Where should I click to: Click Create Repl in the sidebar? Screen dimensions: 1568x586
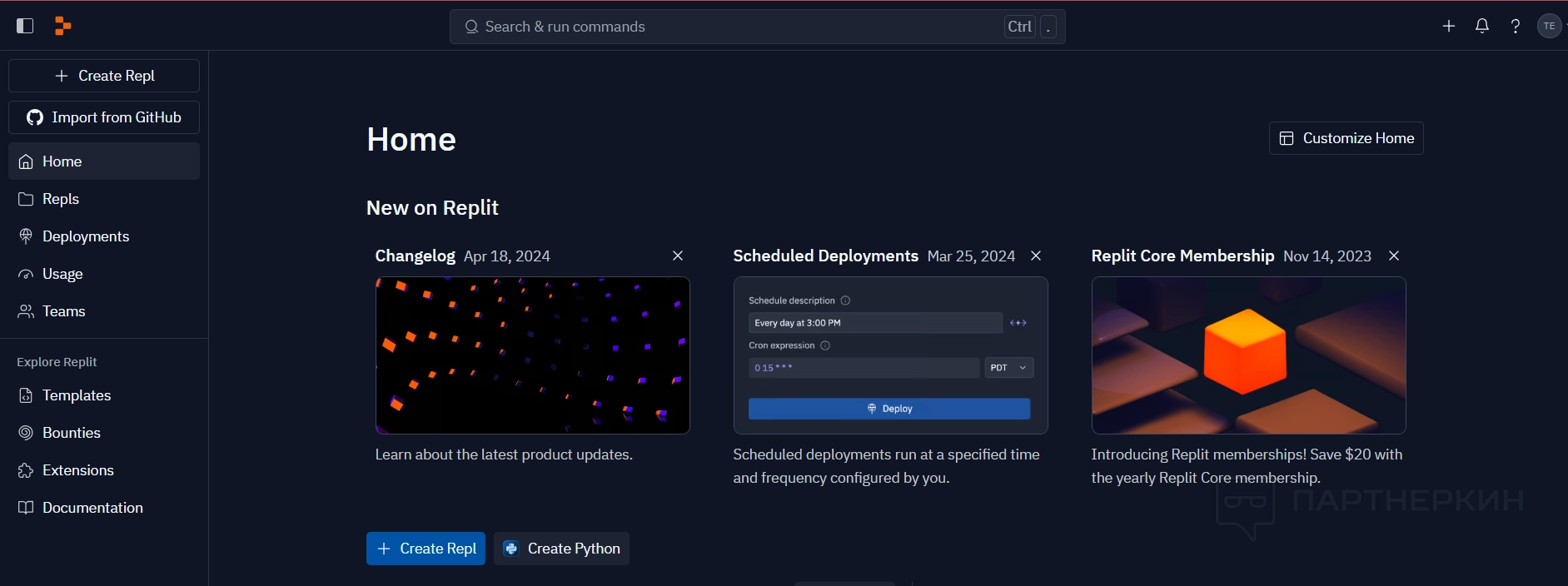tap(104, 76)
